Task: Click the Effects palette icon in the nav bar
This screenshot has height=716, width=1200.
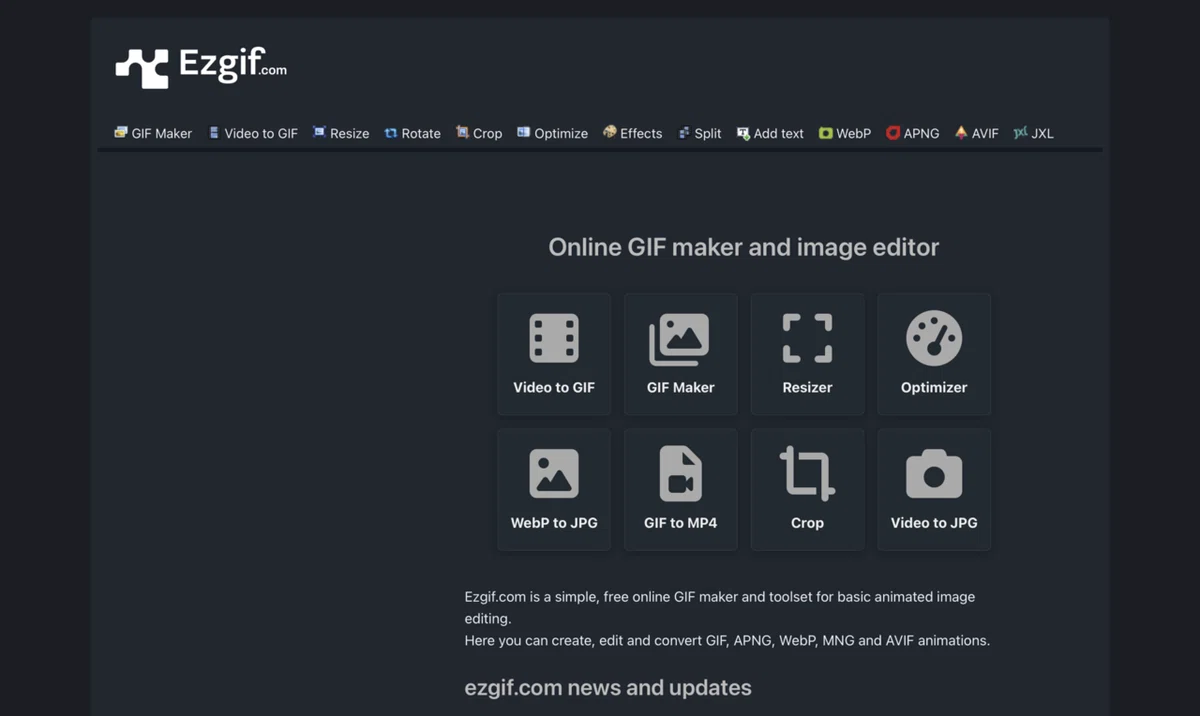Action: [x=609, y=132]
